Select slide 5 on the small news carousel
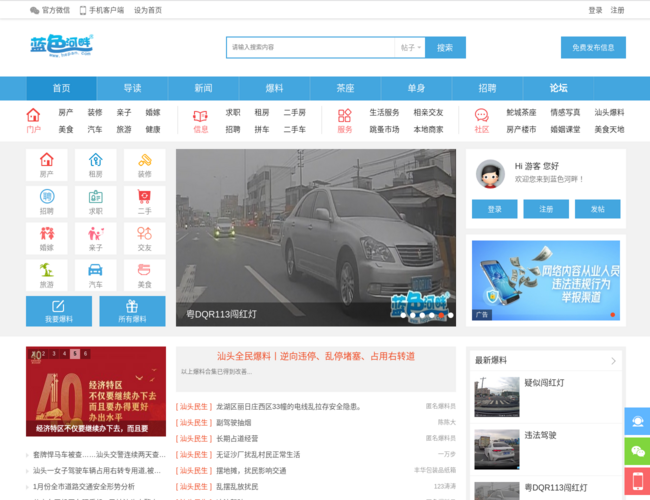 pyautogui.click(x=75, y=354)
